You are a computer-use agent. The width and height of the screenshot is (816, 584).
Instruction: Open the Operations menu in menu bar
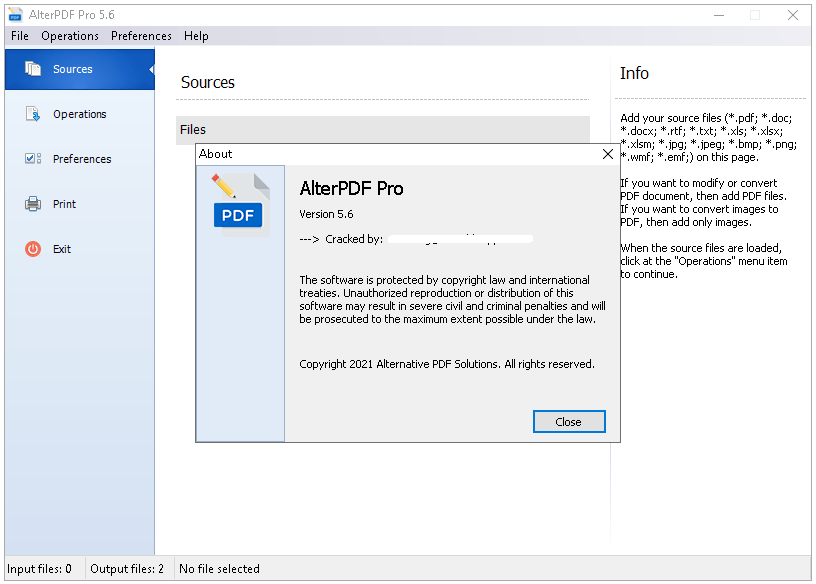tap(70, 36)
